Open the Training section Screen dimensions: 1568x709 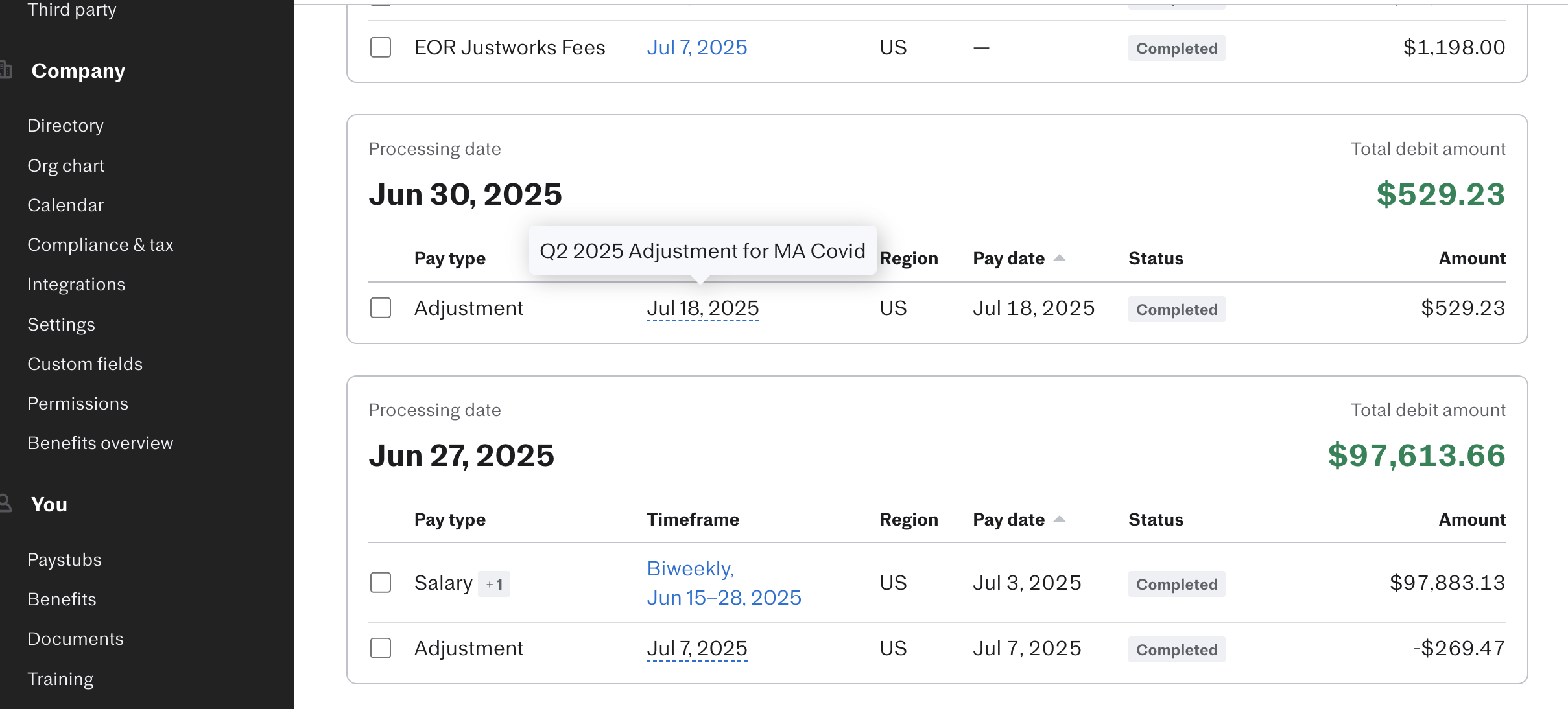click(x=60, y=679)
